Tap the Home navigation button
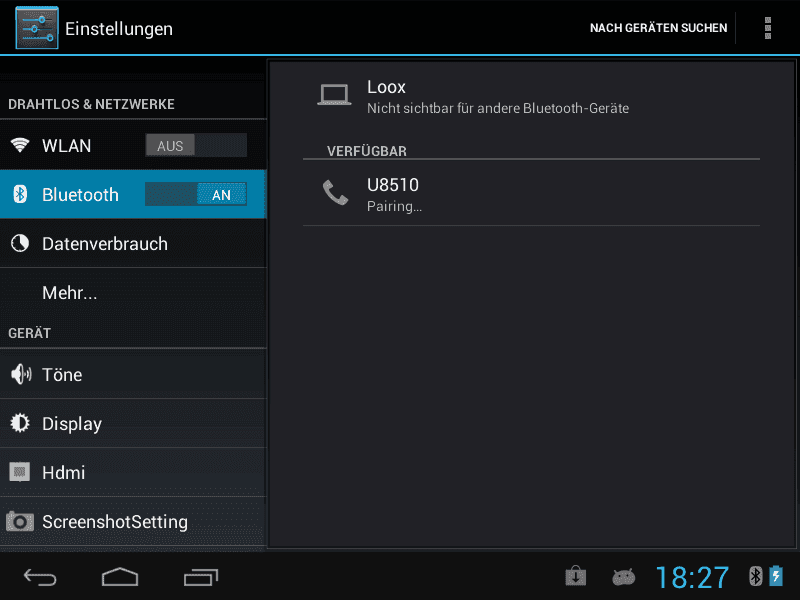This screenshot has width=800, height=600. pos(120,577)
